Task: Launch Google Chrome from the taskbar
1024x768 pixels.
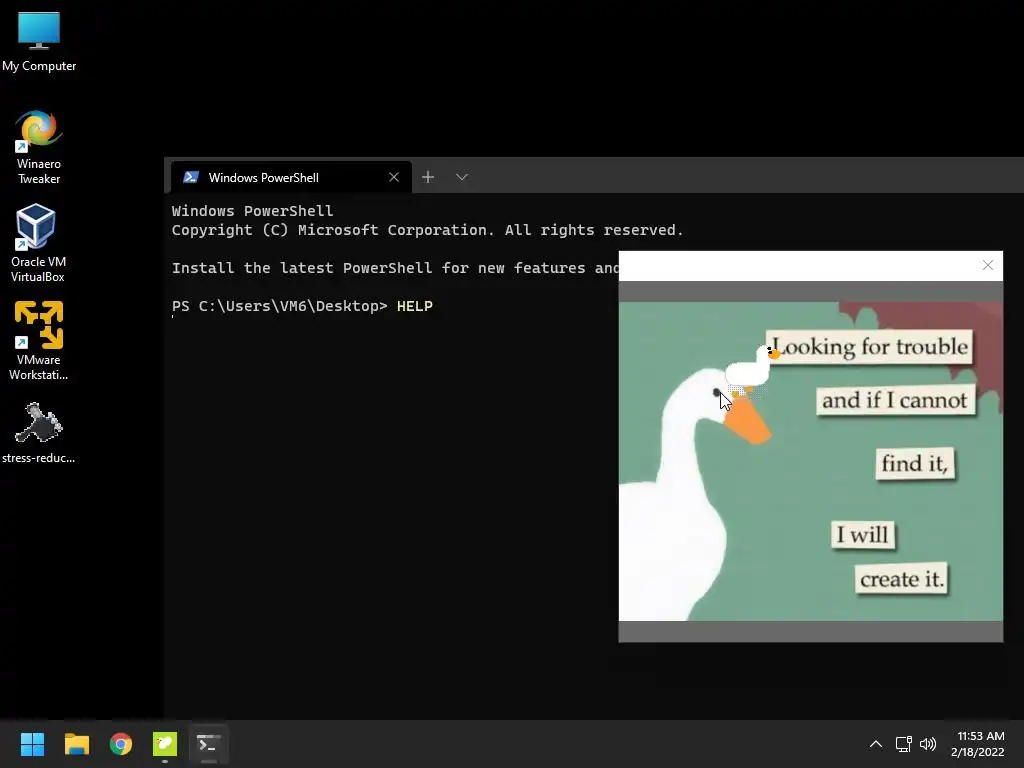Action: click(121, 744)
